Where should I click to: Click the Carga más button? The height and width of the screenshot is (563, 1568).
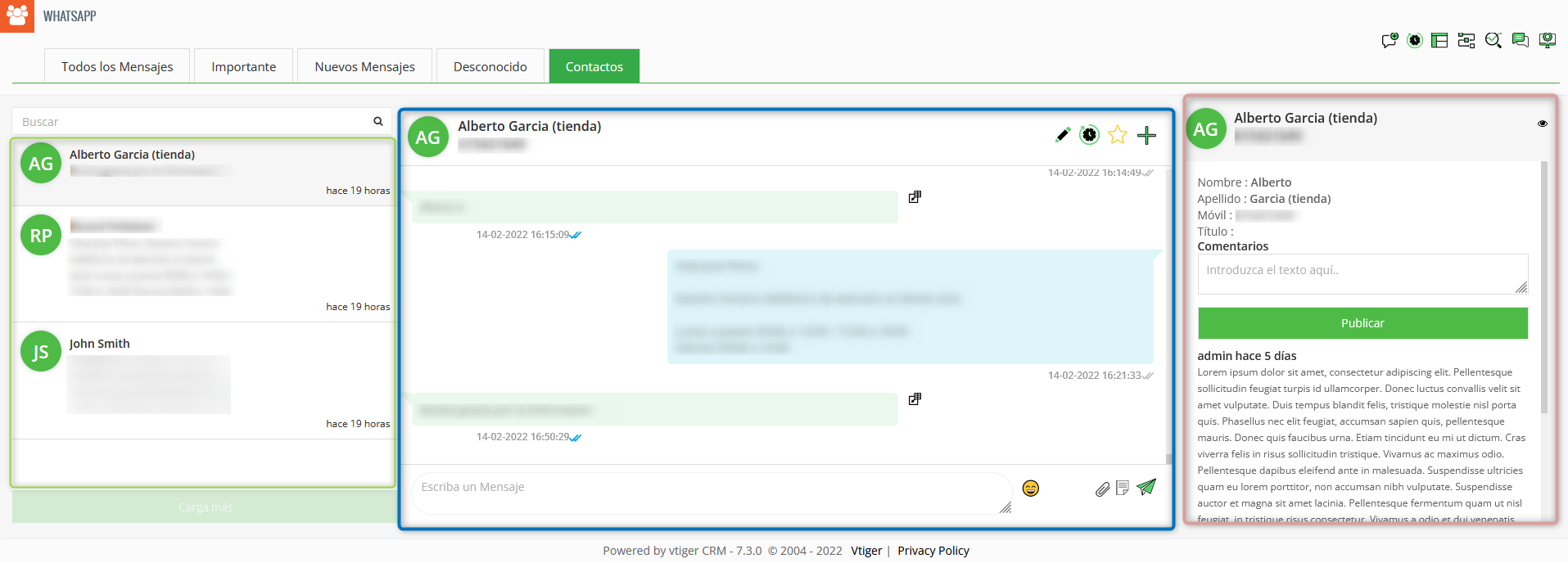tap(204, 507)
